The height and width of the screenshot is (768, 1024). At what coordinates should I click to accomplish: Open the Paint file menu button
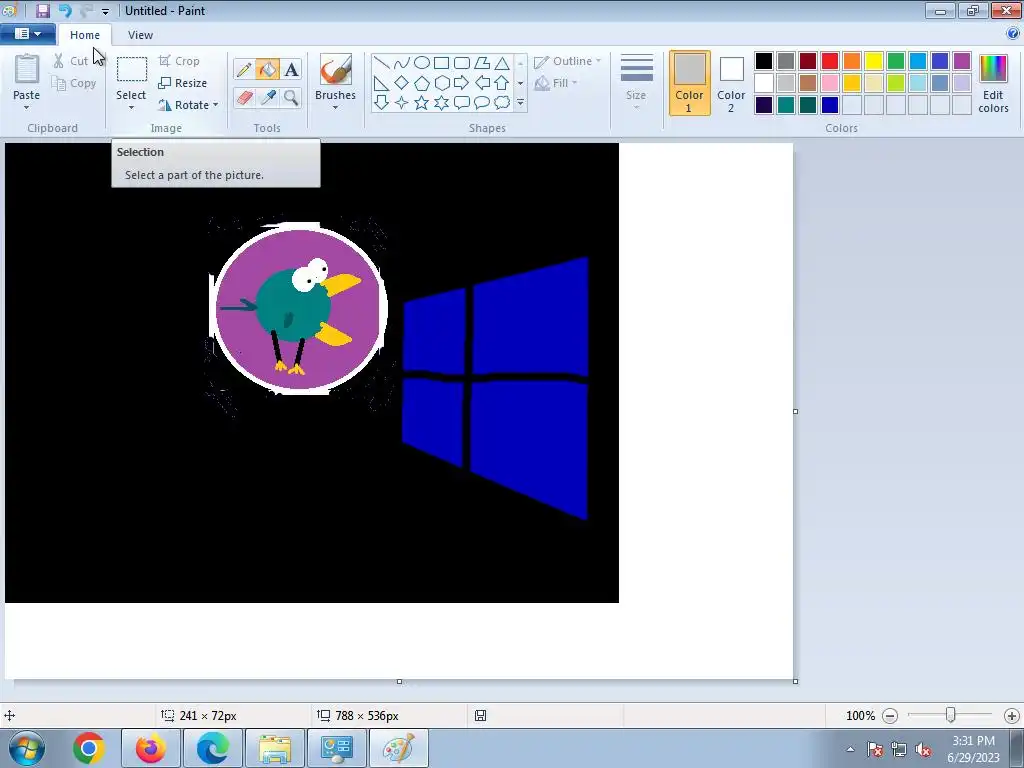click(x=27, y=34)
